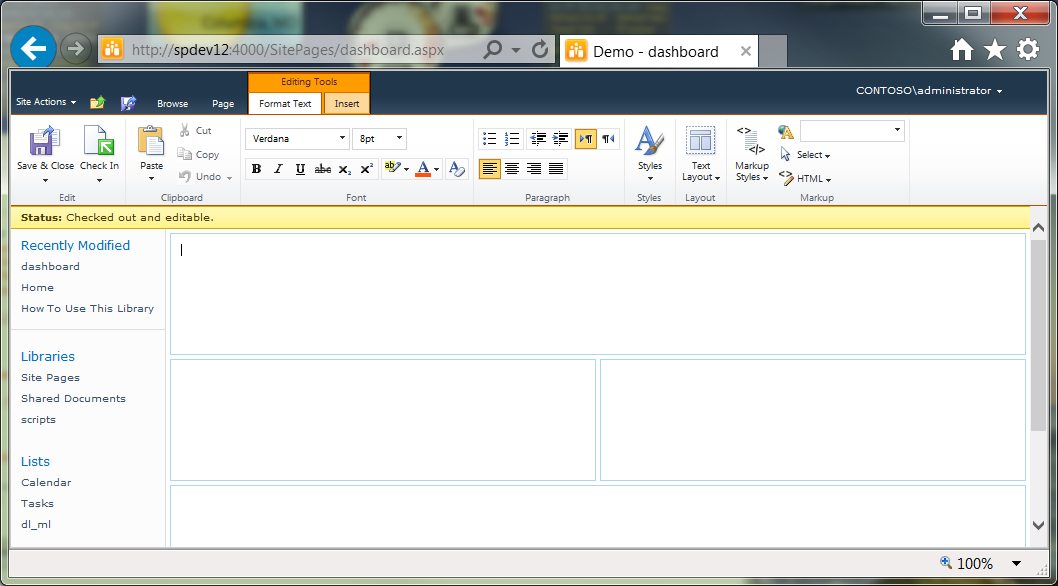Image resolution: width=1058 pixels, height=586 pixels.
Task: Expand the Site Actions menu
Action: click(47, 102)
